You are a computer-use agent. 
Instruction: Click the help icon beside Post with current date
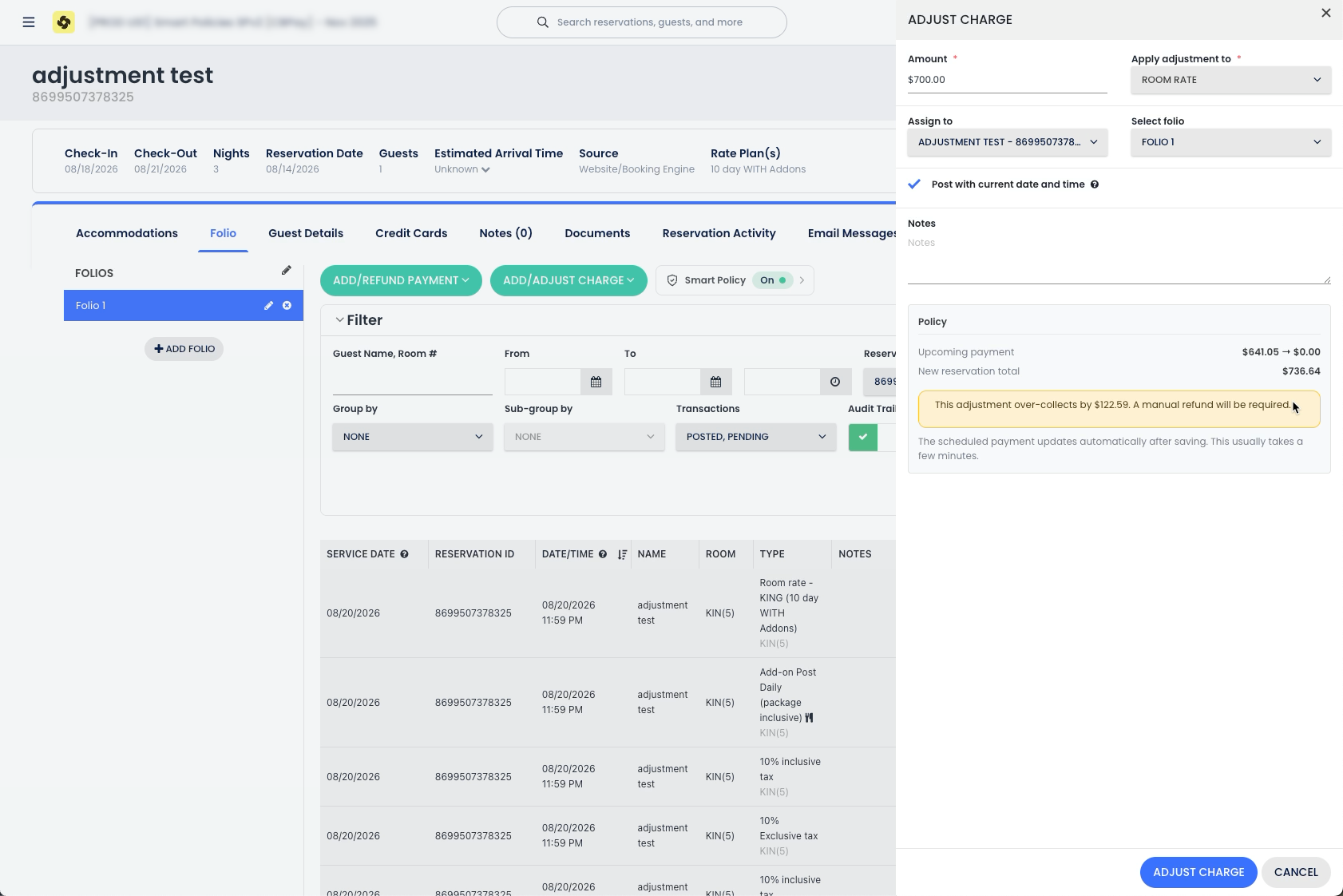[1095, 184]
